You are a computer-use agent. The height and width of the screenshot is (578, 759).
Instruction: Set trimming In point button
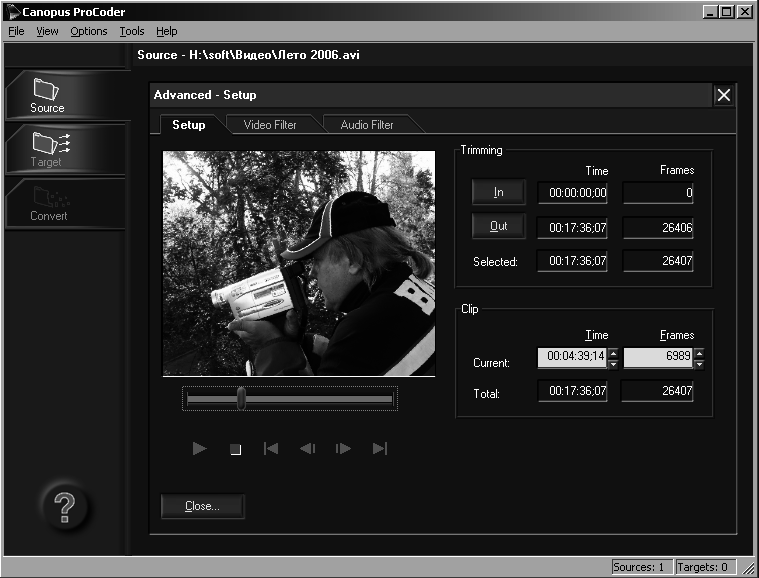[499, 192]
